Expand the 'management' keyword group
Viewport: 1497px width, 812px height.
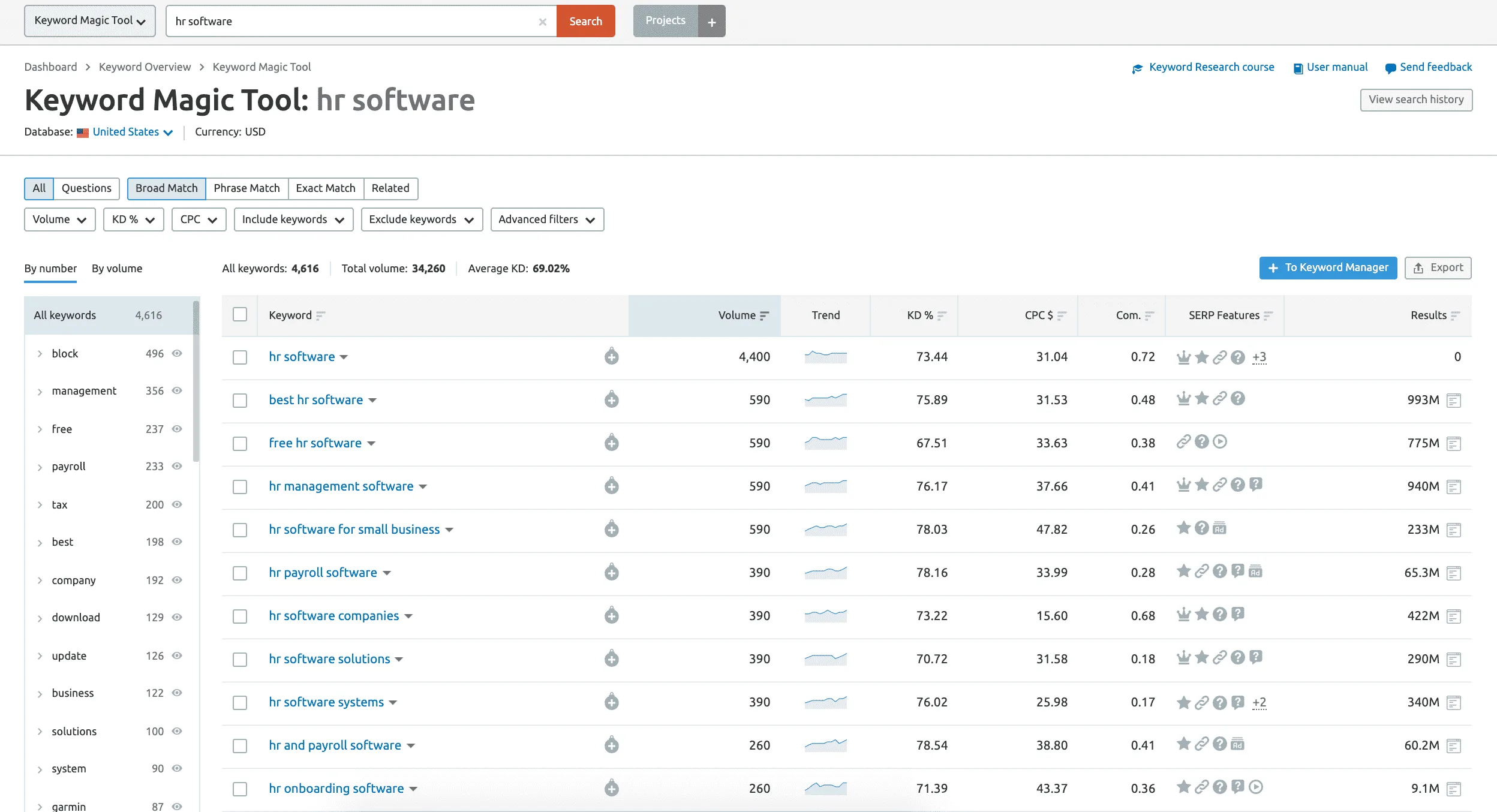40,392
